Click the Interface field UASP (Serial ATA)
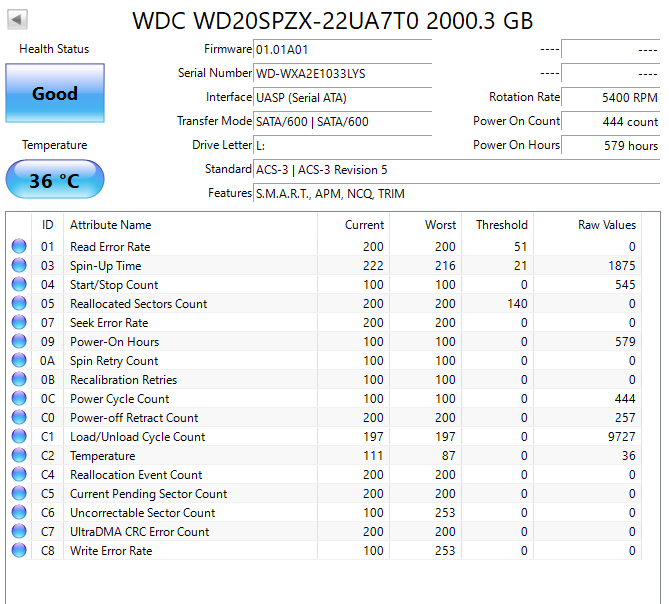The height and width of the screenshot is (604, 669). [343, 98]
